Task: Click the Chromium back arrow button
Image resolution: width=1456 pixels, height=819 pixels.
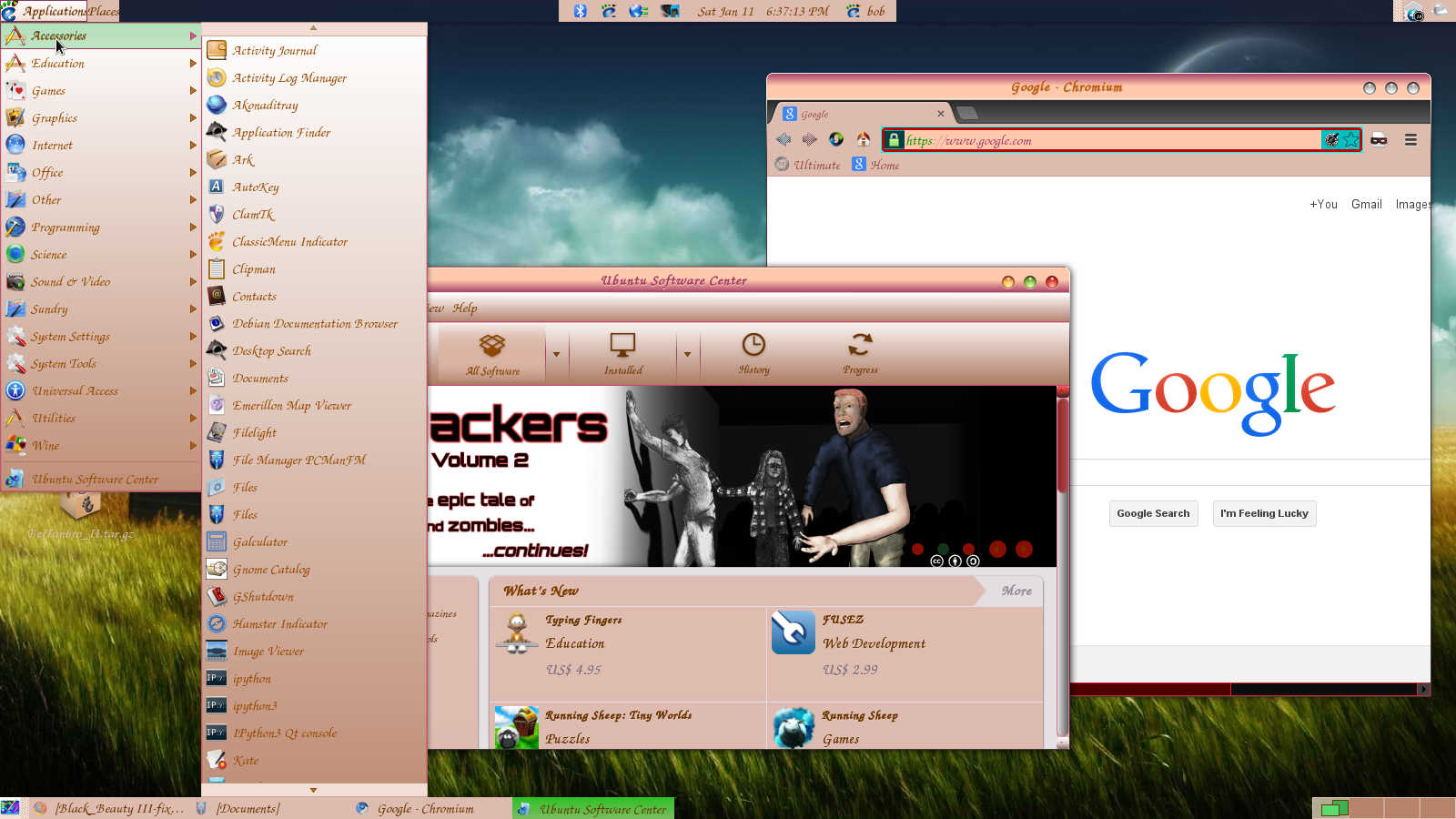Action: tap(784, 139)
